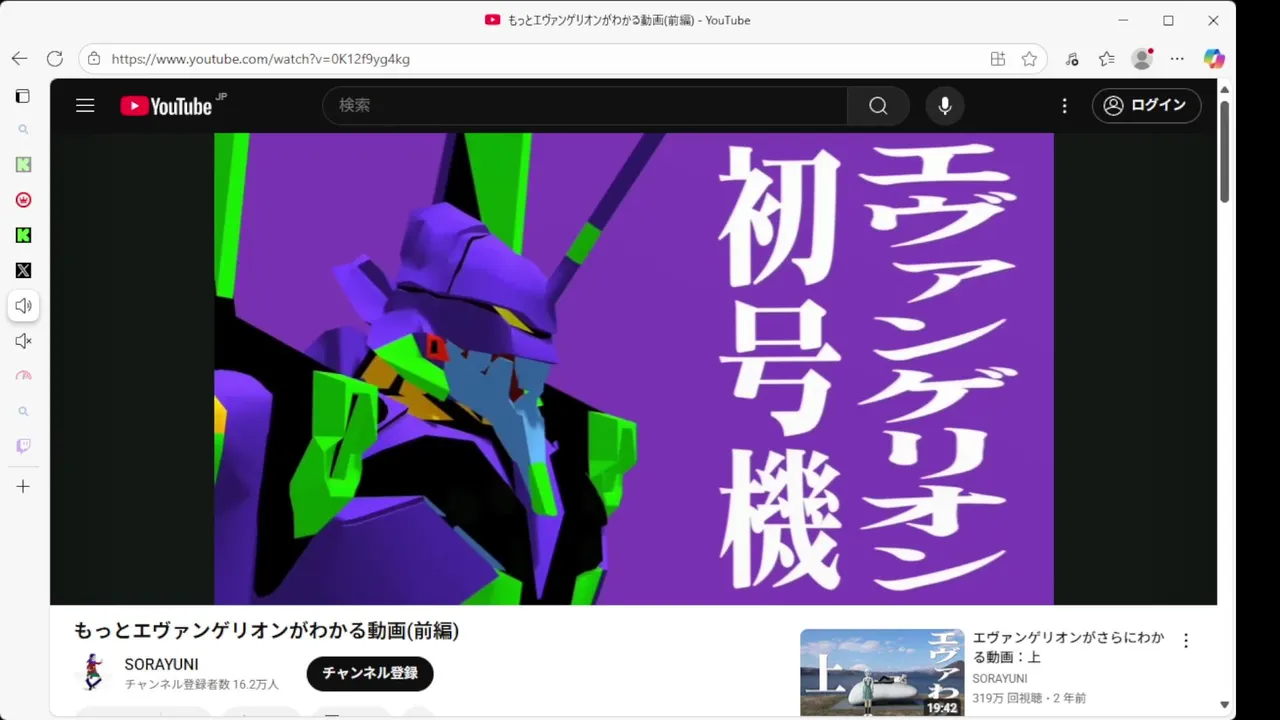
Task: Go back to the previous page
Action: 19,59
